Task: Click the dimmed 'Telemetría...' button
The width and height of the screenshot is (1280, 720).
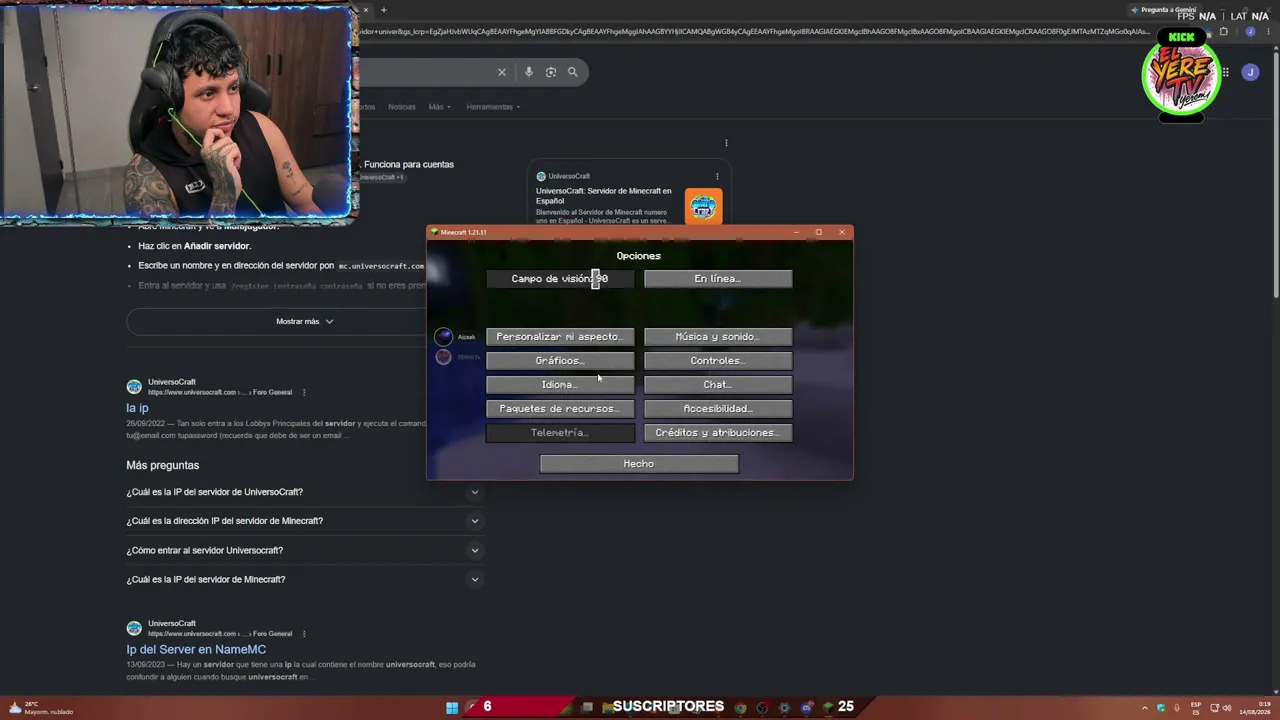Action: (x=560, y=433)
